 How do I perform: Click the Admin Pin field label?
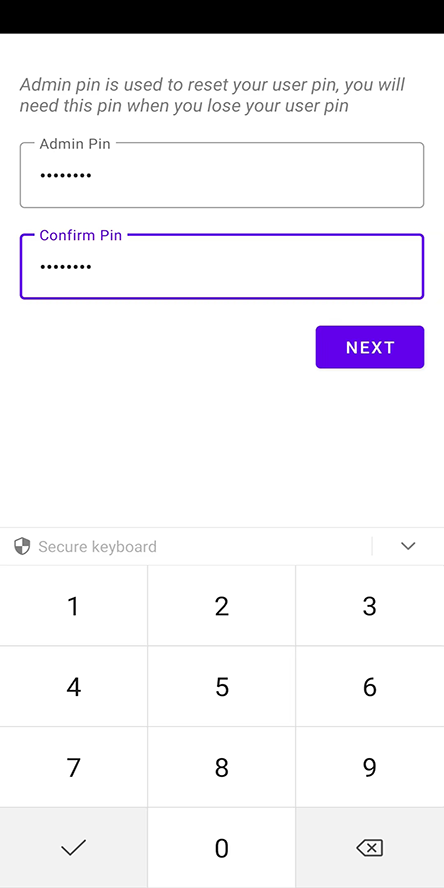click(75, 144)
